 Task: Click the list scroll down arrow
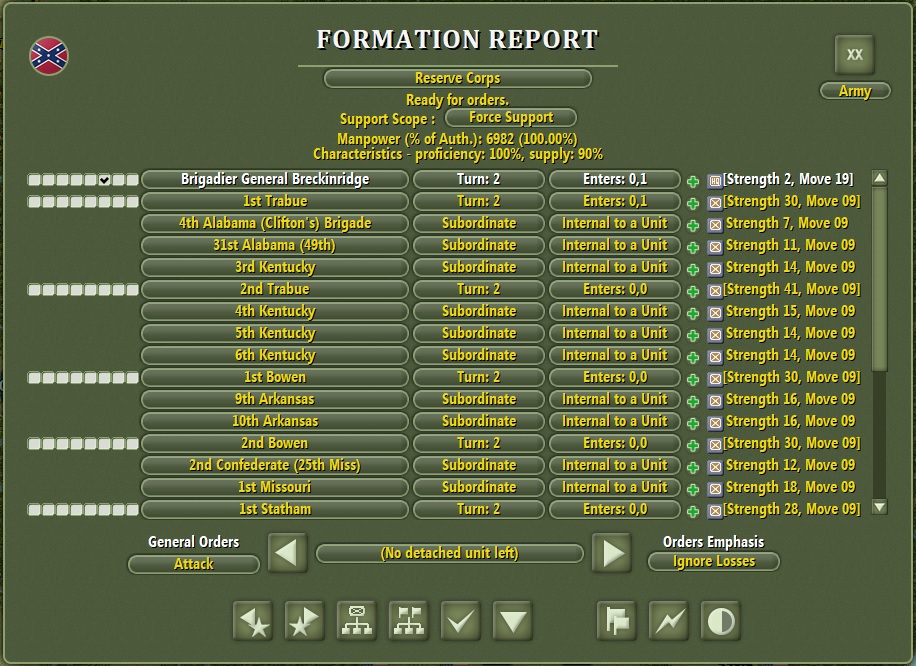point(880,507)
